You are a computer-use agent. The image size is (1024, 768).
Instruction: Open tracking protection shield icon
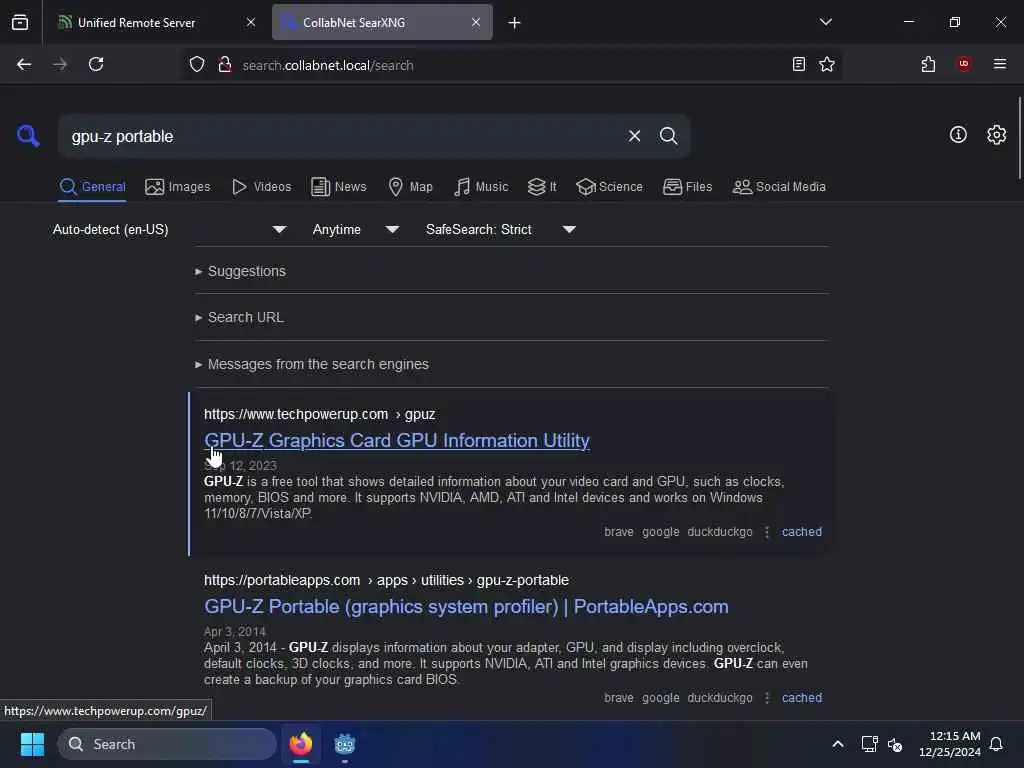tap(197, 65)
